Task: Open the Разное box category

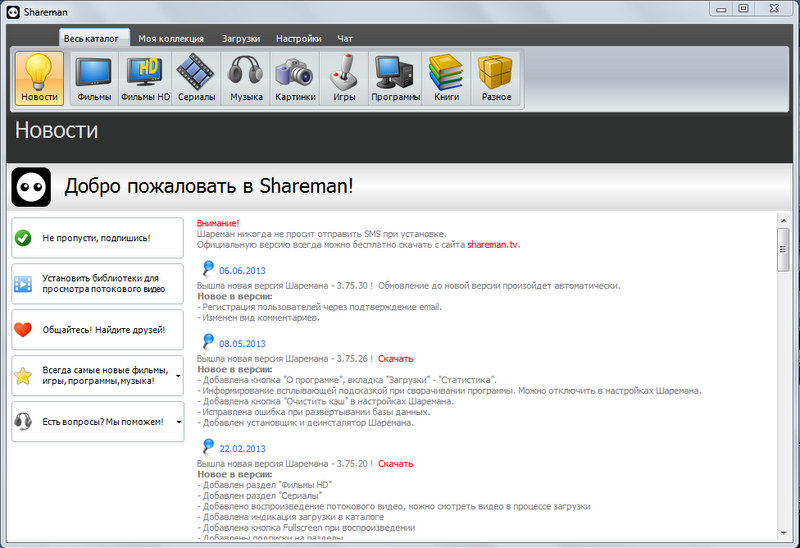Action: pyautogui.click(x=496, y=78)
